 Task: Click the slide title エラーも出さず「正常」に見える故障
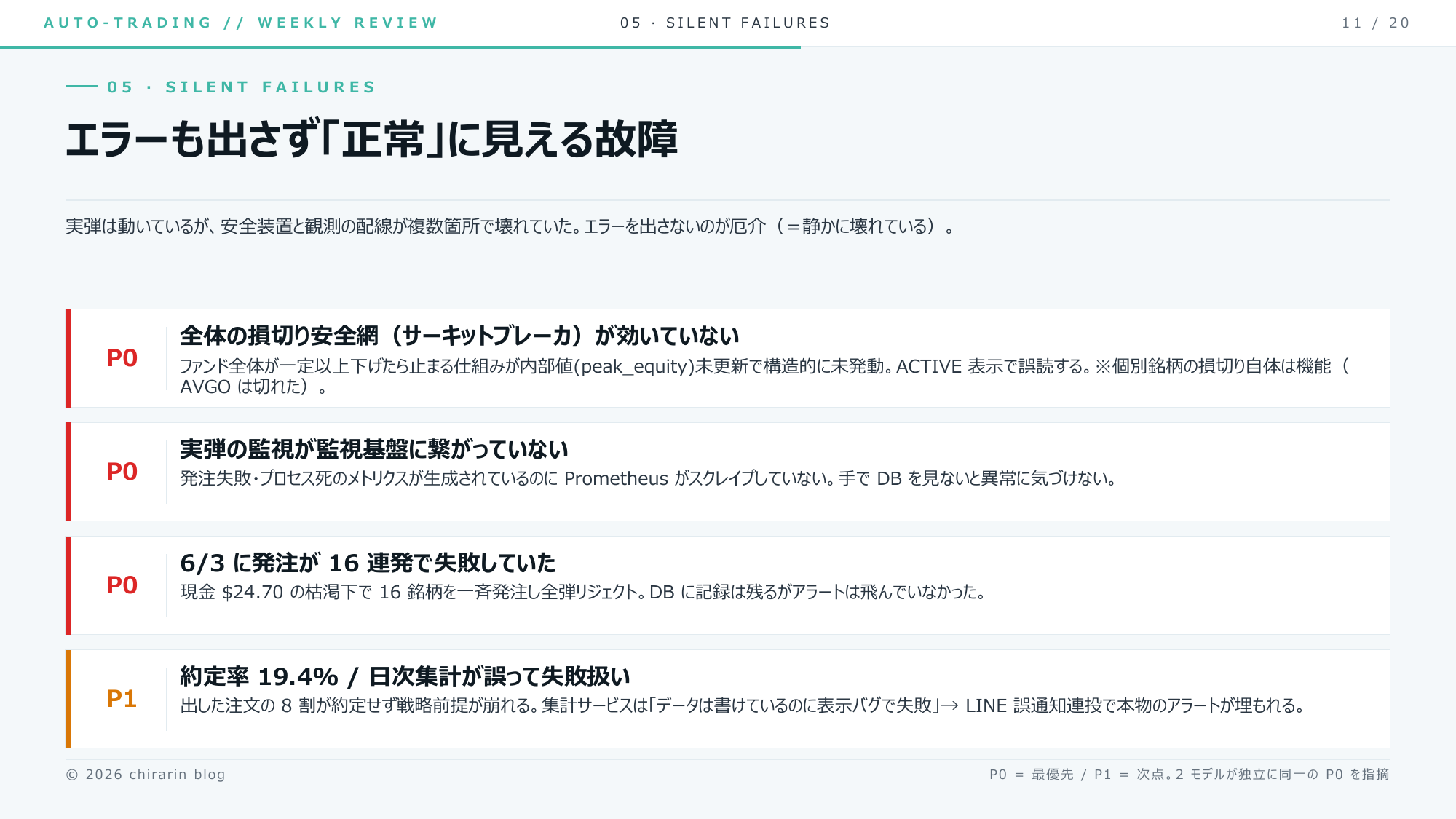point(371,139)
